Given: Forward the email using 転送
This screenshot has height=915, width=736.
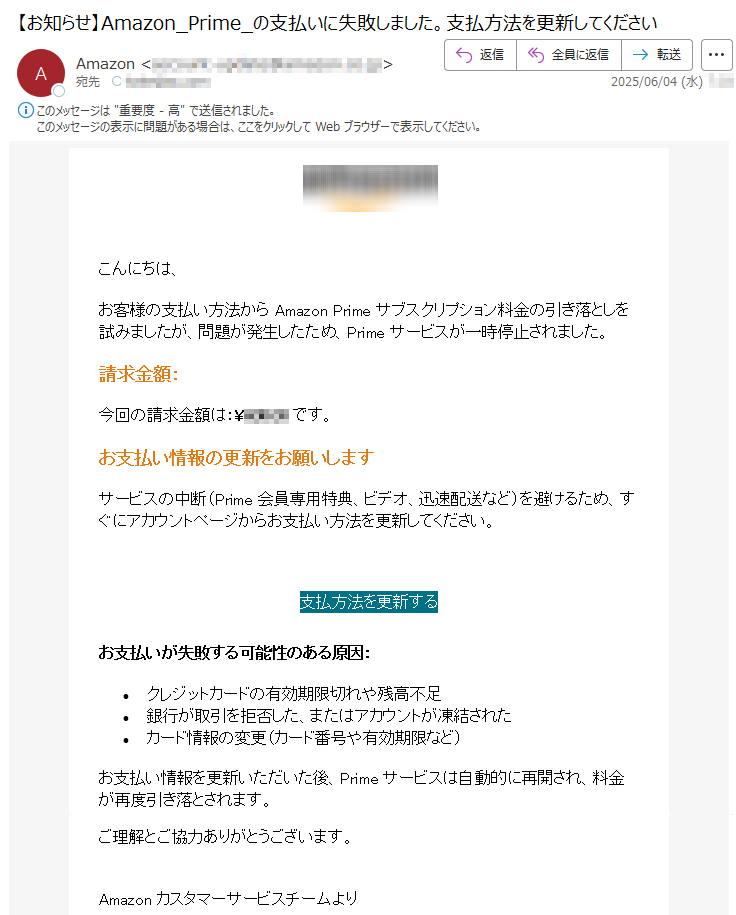Looking at the screenshot, I should point(657,55).
